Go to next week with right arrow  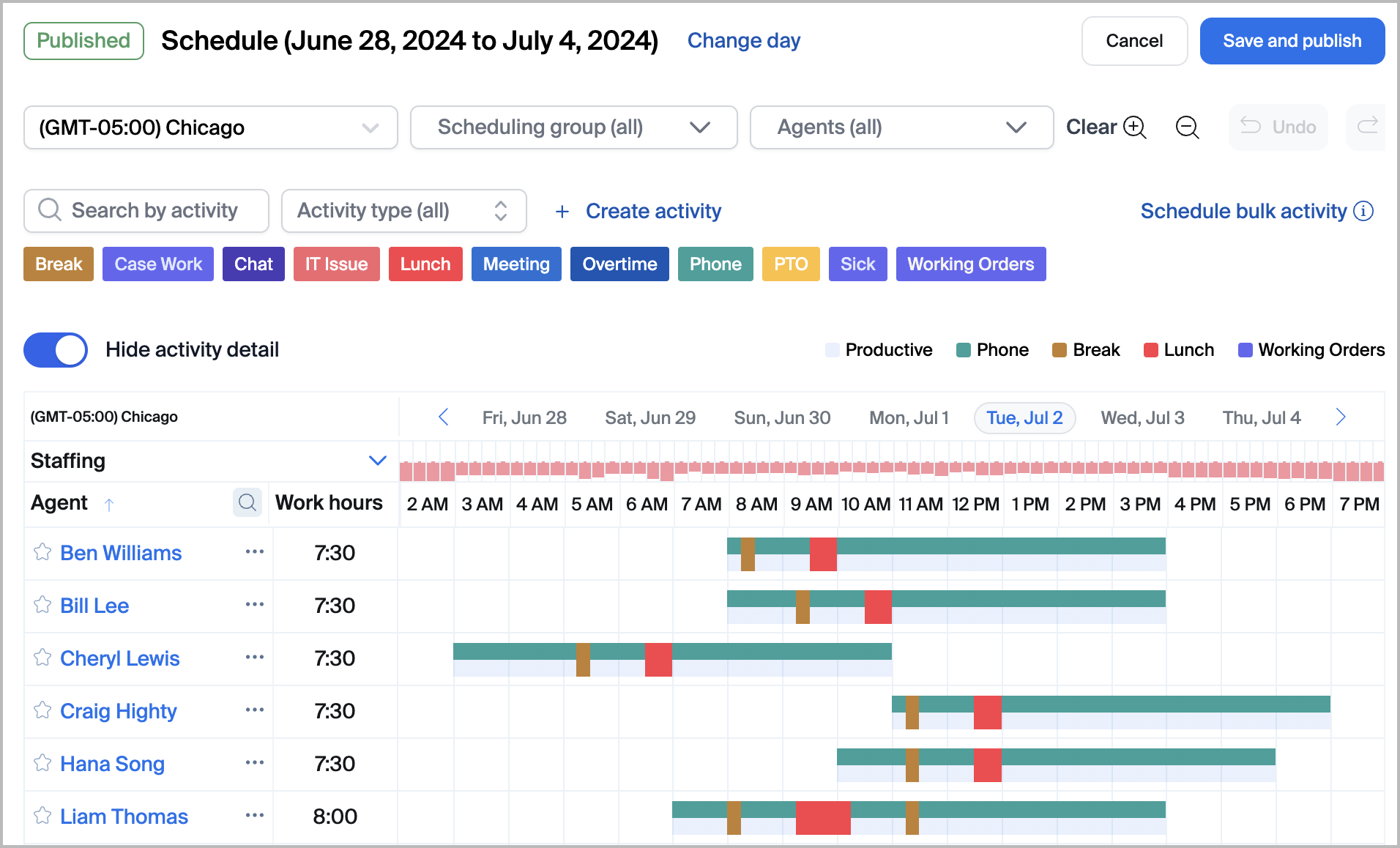pos(1341,417)
